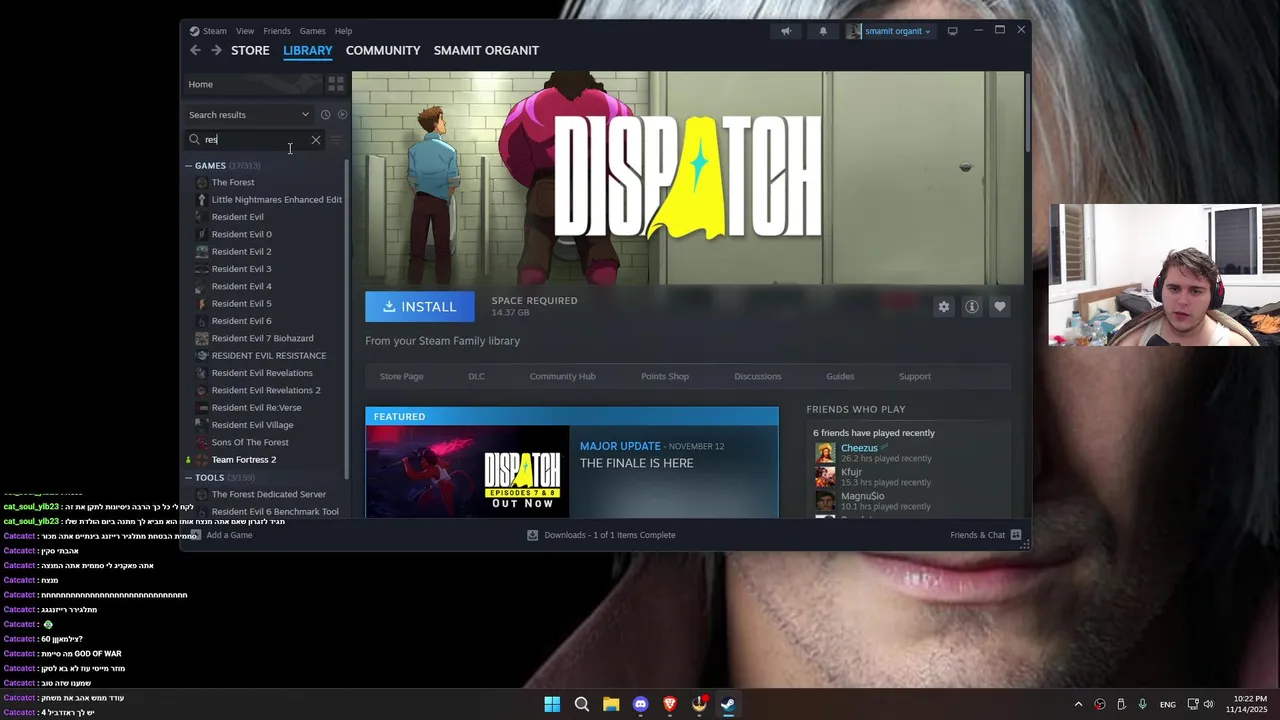Screen dimensions: 1280x720
Task: Open Dispatch settings gear
Action: click(943, 307)
